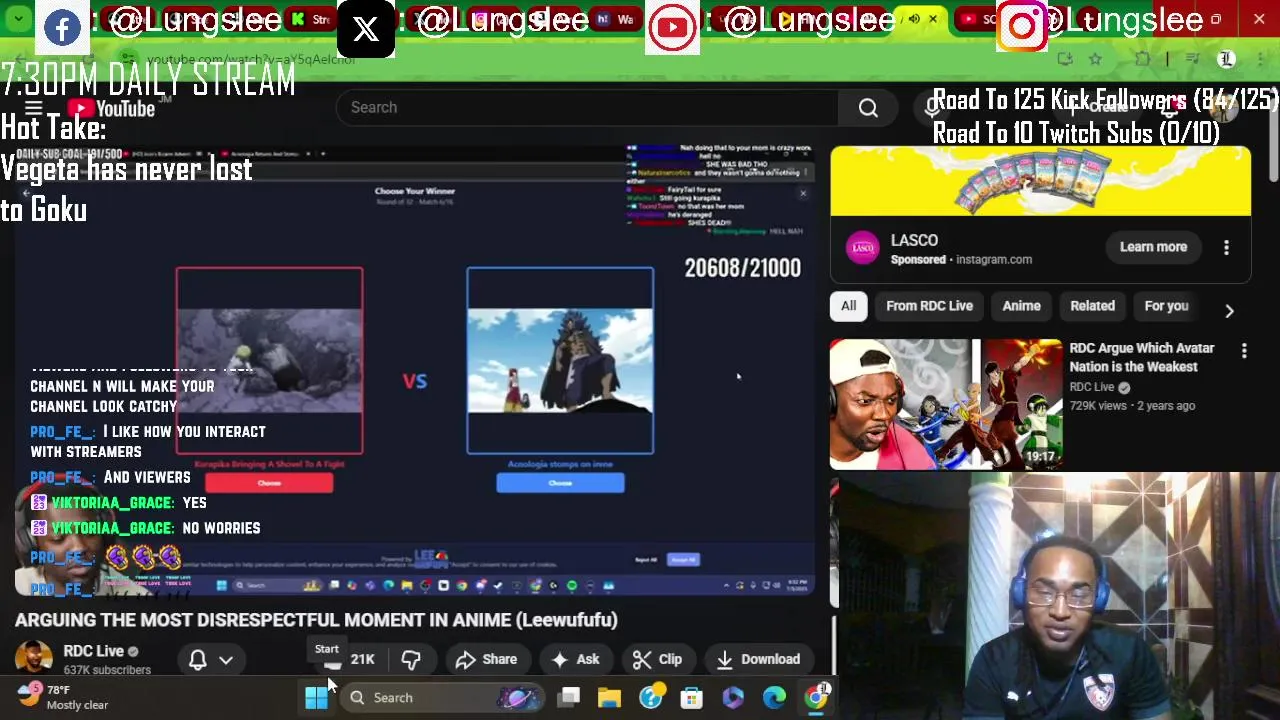Start voice search with the microphone icon
The width and height of the screenshot is (1280, 720).
pyautogui.click(x=932, y=108)
